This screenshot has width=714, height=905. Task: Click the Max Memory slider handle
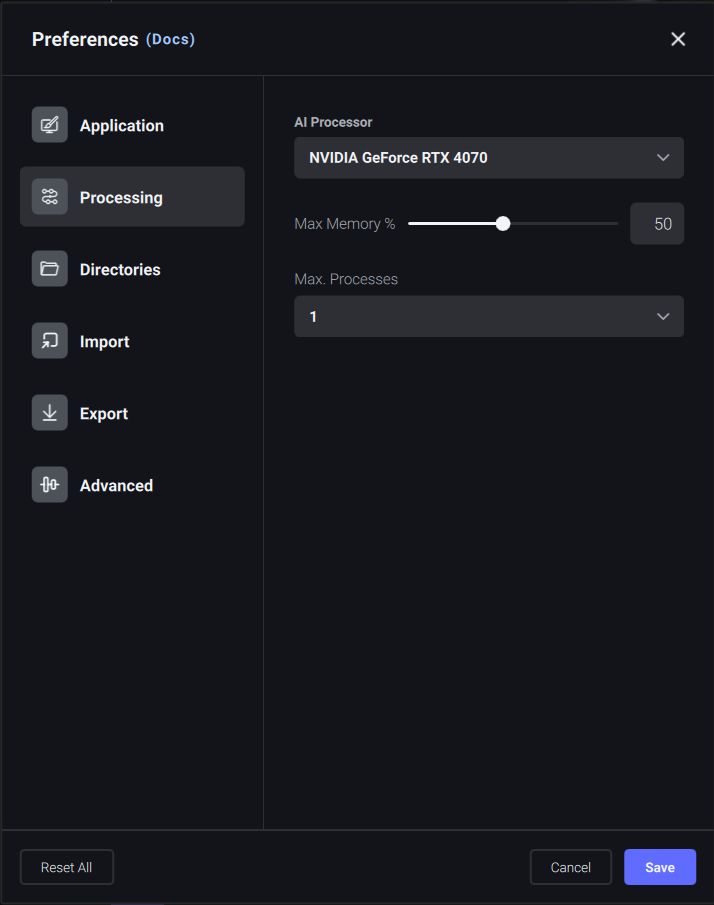coord(502,223)
